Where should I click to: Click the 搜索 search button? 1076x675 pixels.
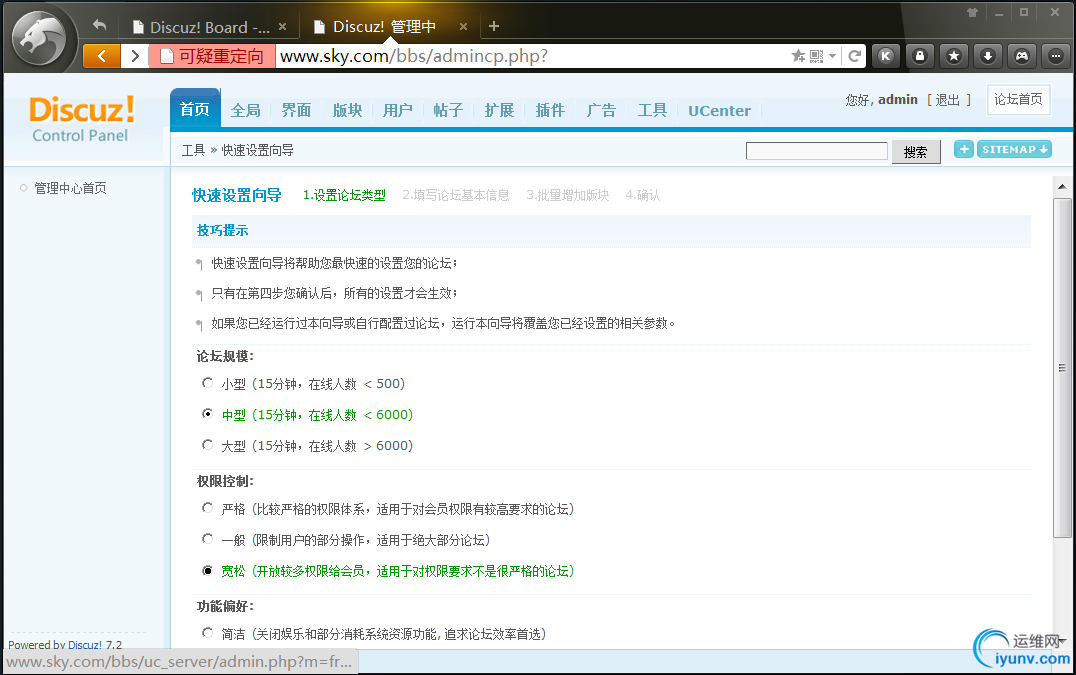point(915,152)
